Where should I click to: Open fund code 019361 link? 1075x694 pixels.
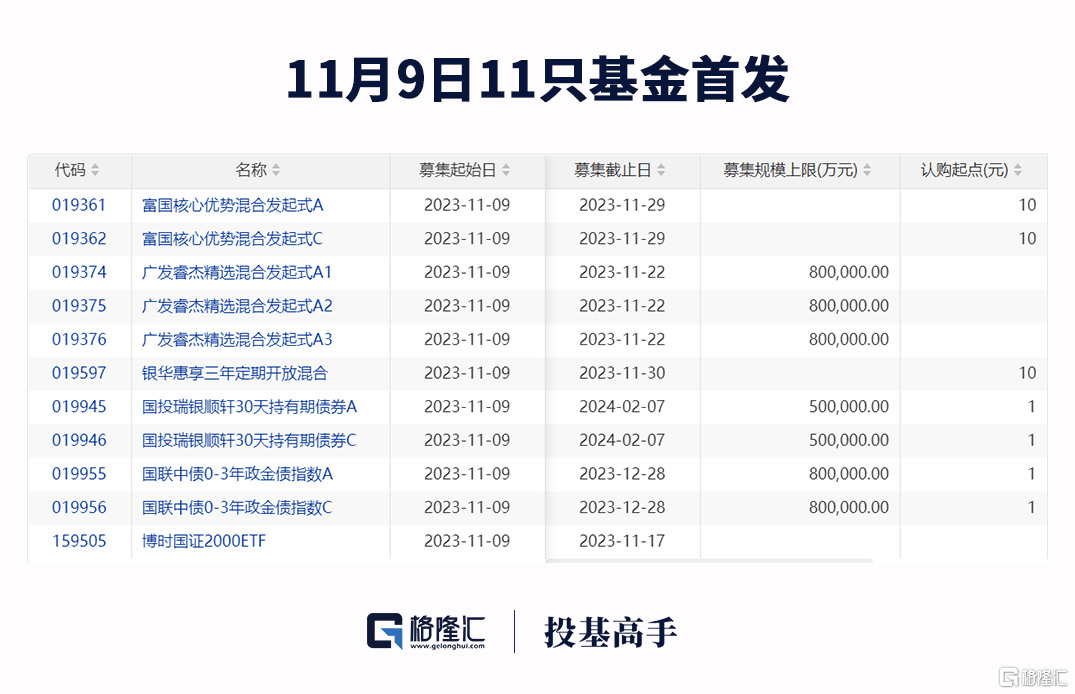click(79, 205)
